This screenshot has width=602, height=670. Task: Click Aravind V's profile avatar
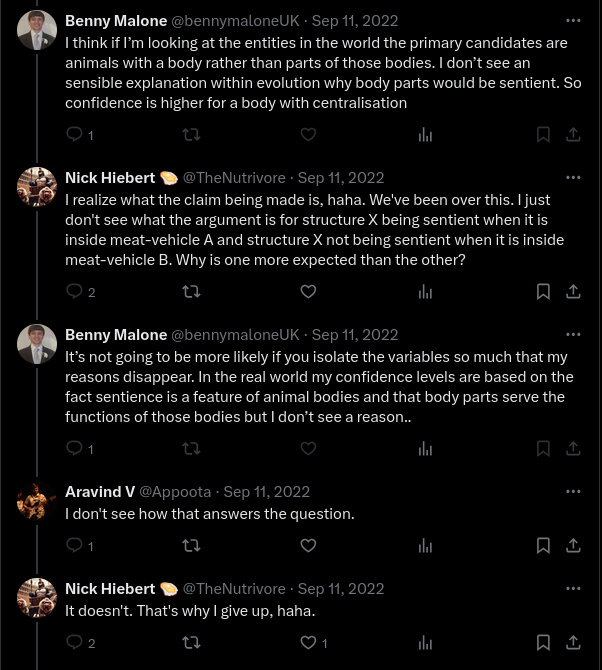click(37, 501)
